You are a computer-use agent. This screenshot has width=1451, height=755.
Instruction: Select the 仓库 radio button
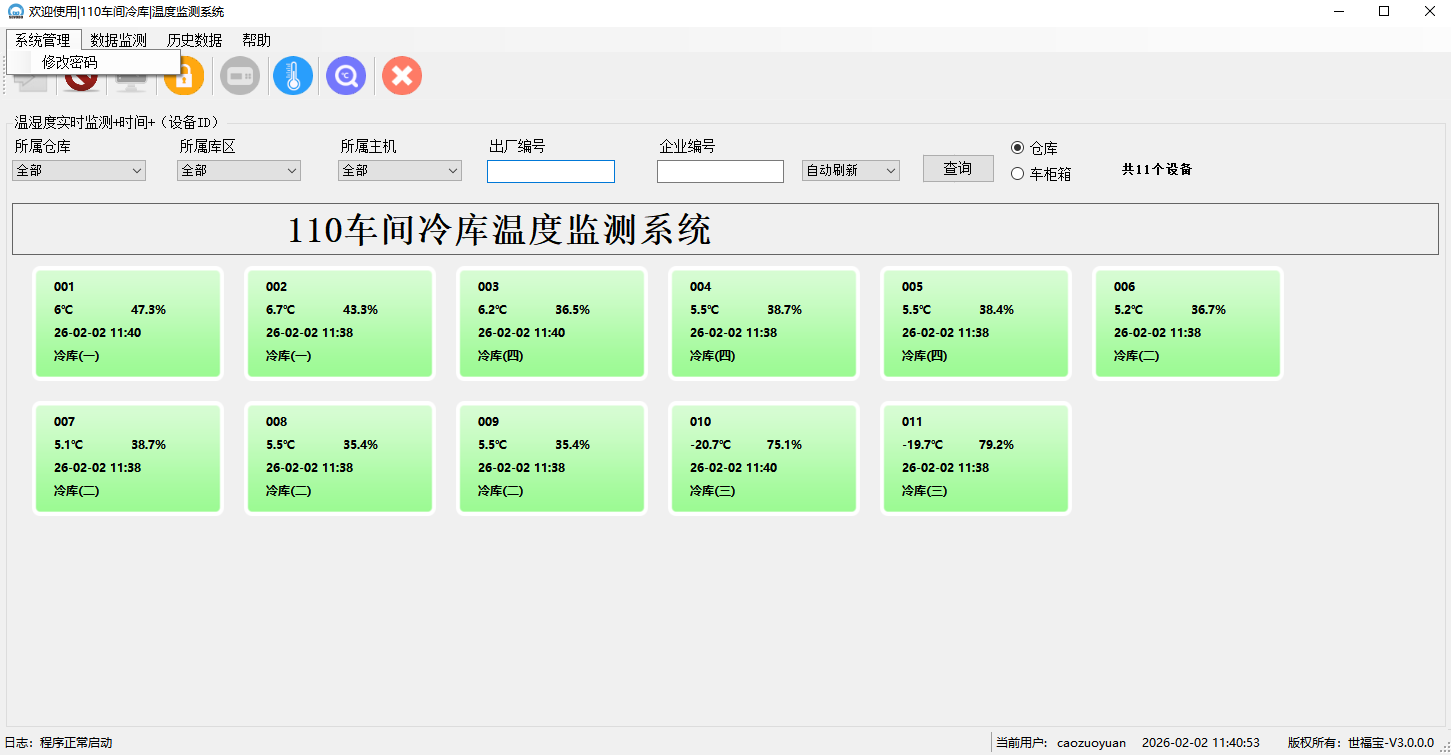point(1018,148)
